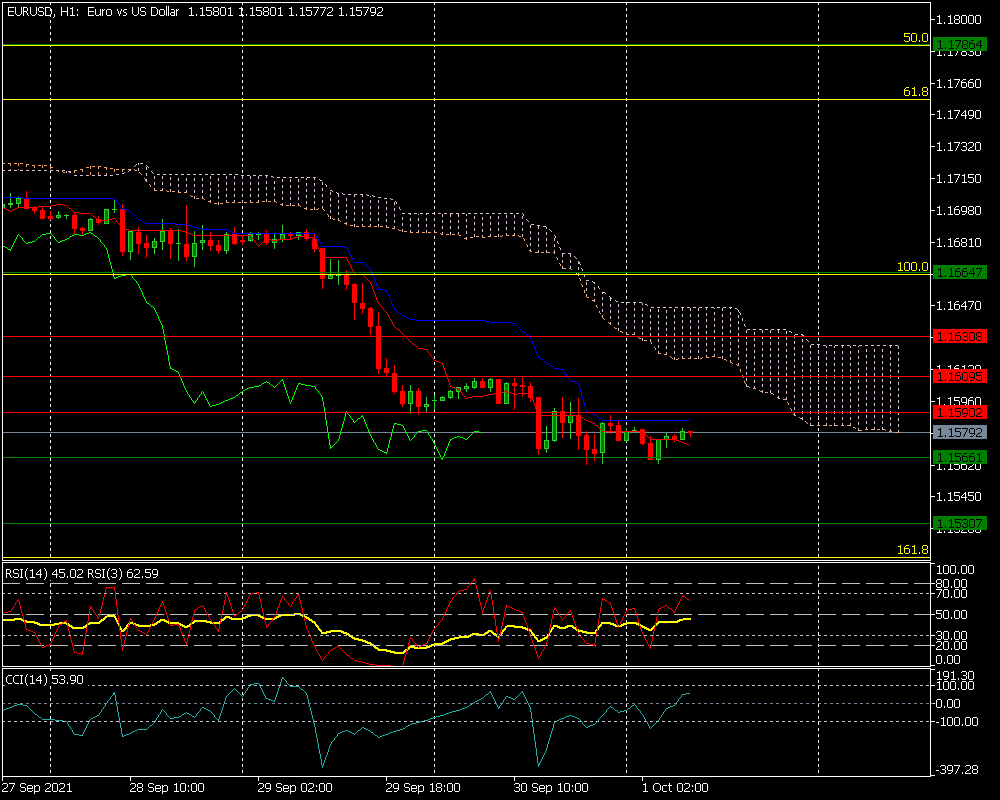
Task: Select the 50.0 Fibonacci level label
Action: point(915,38)
